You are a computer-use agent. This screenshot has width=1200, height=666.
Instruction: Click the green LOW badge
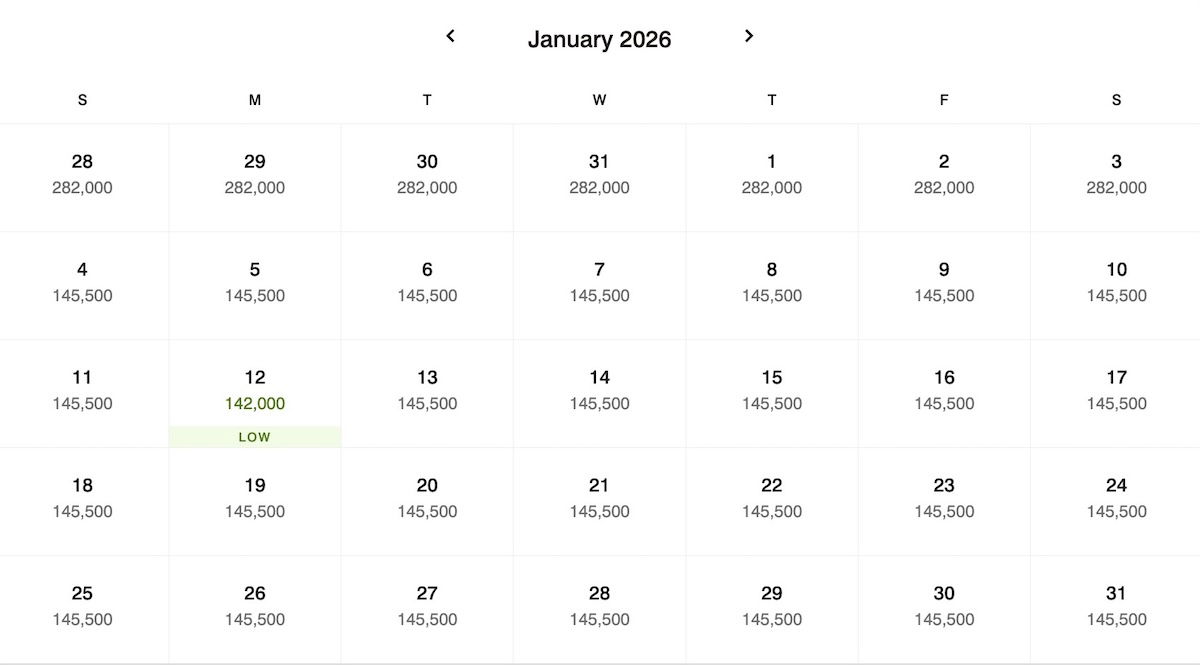[255, 437]
